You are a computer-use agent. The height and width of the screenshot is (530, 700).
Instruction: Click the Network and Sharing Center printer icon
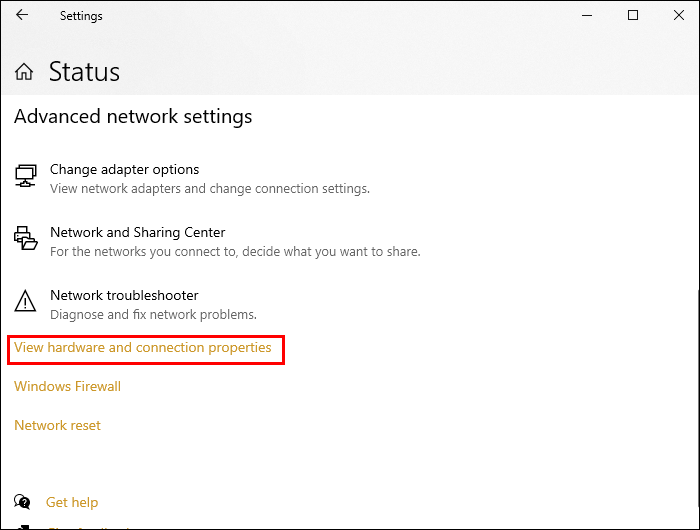(x=26, y=240)
